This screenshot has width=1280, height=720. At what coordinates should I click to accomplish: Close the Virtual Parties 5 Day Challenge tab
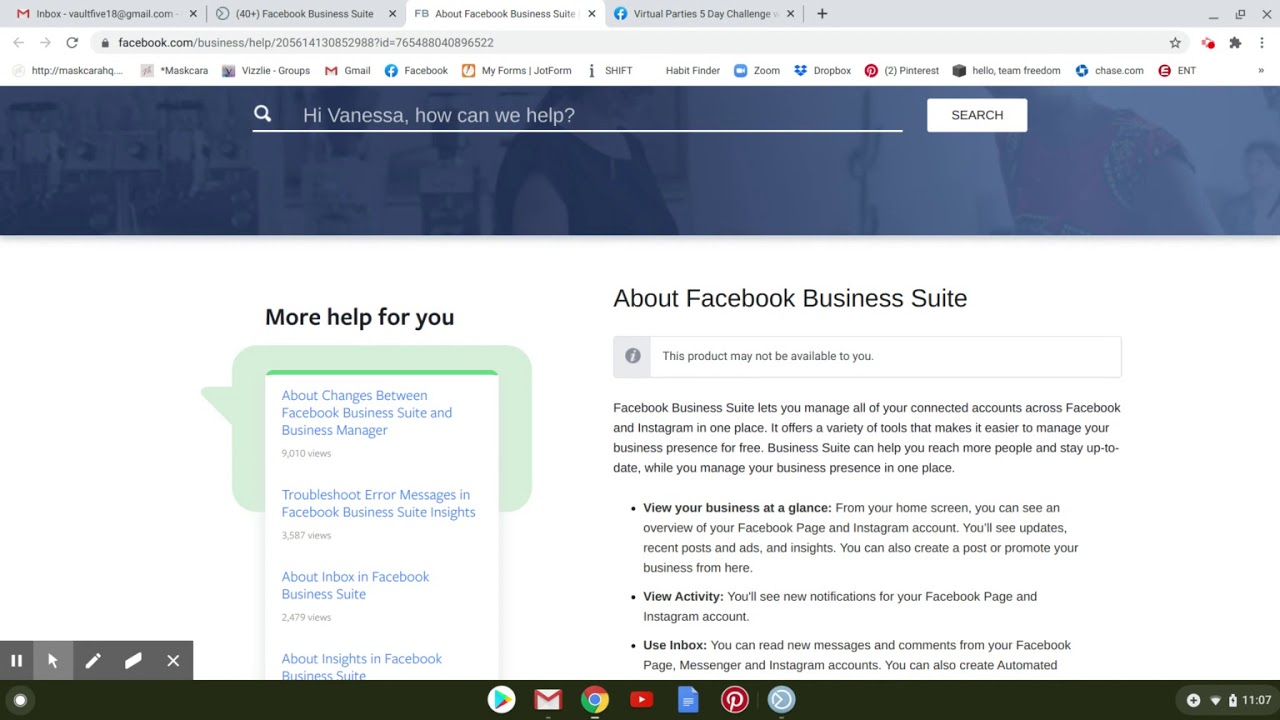pyautogui.click(x=791, y=14)
